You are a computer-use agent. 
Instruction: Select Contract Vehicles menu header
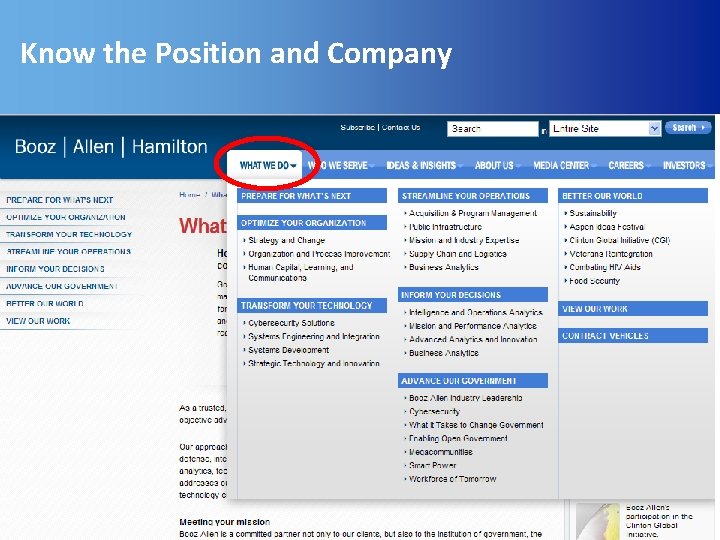pyautogui.click(x=633, y=335)
